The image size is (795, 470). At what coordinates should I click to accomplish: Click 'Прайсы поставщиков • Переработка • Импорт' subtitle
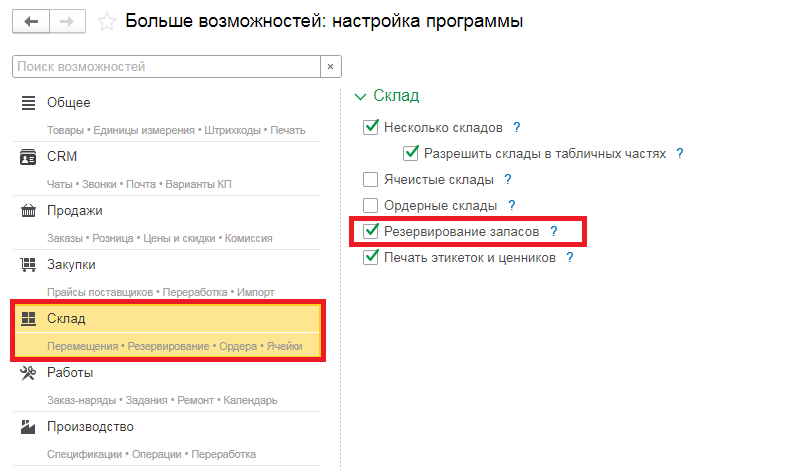[161, 293]
